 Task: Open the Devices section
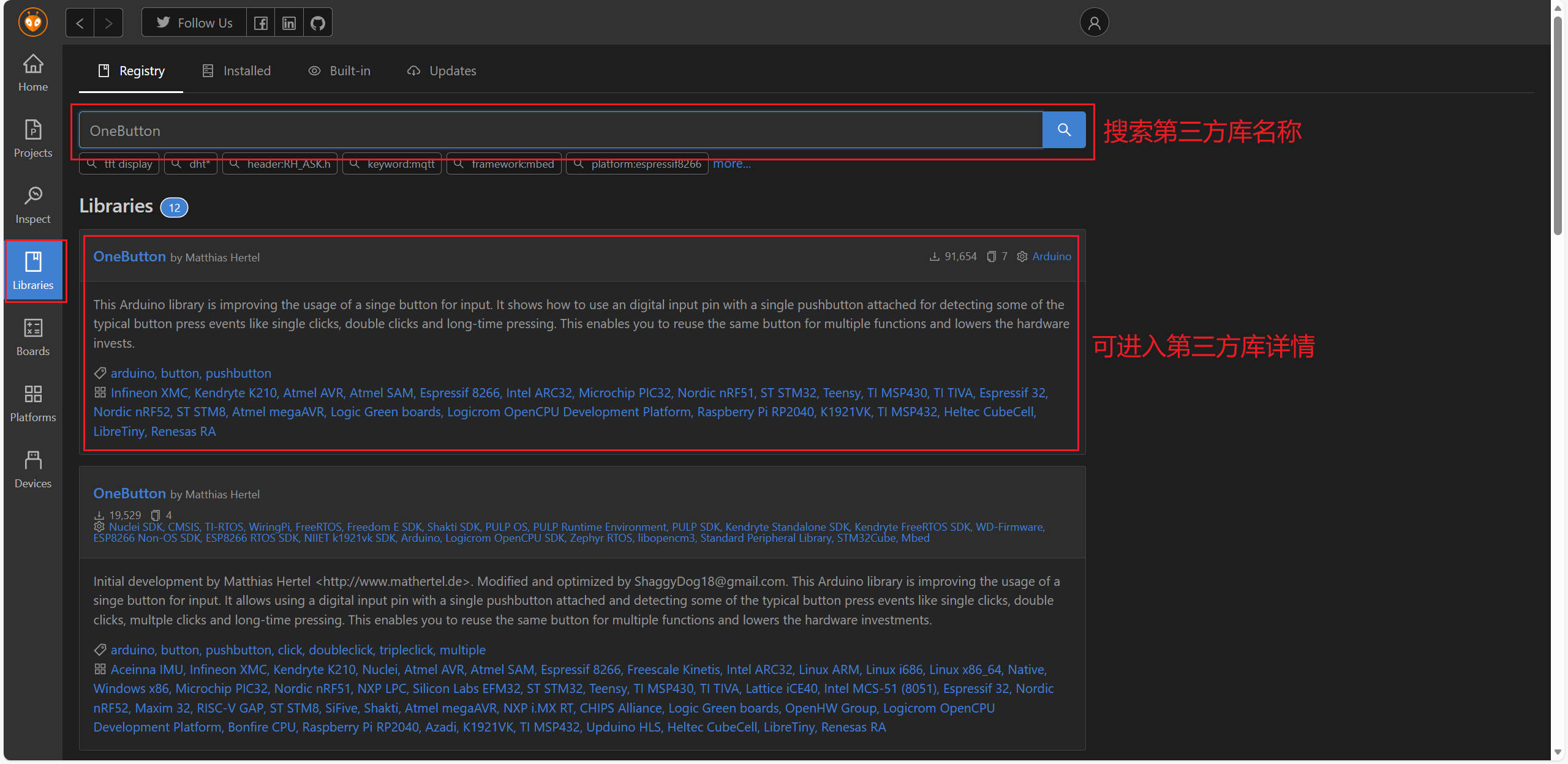click(x=33, y=469)
